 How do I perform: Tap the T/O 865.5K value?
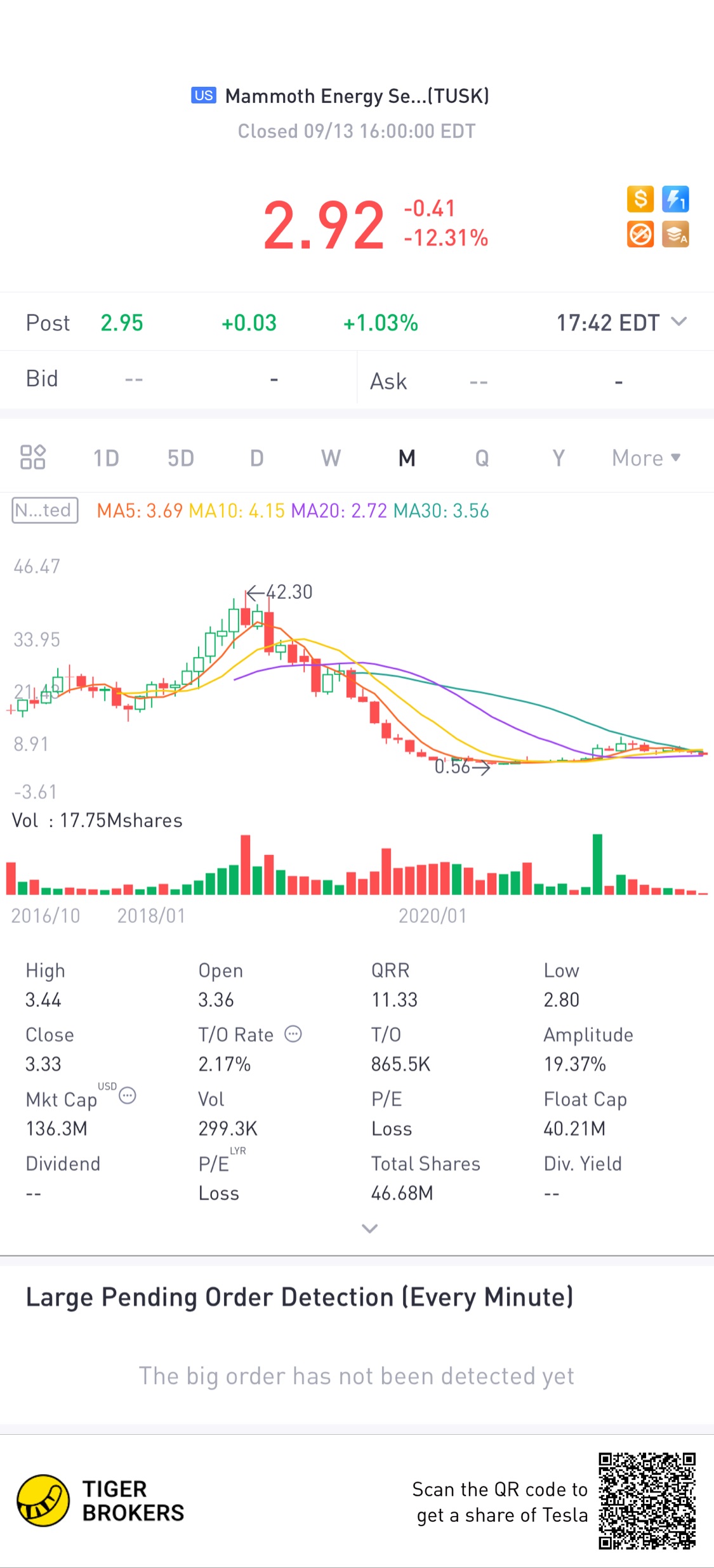coord(400,1064)
